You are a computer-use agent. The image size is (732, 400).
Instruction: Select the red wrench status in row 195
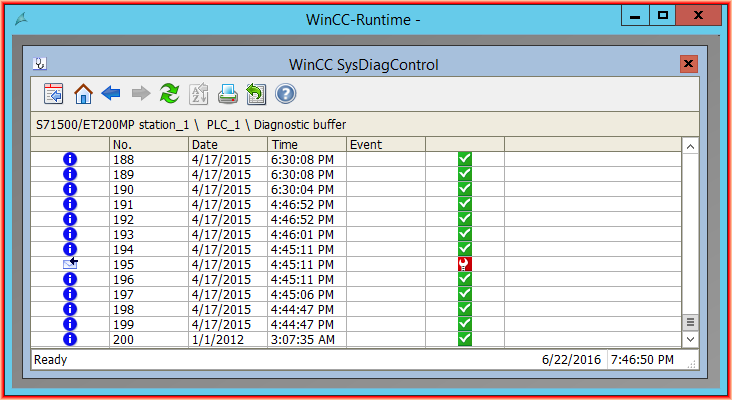pyautogui.click(x=464, y=264)
